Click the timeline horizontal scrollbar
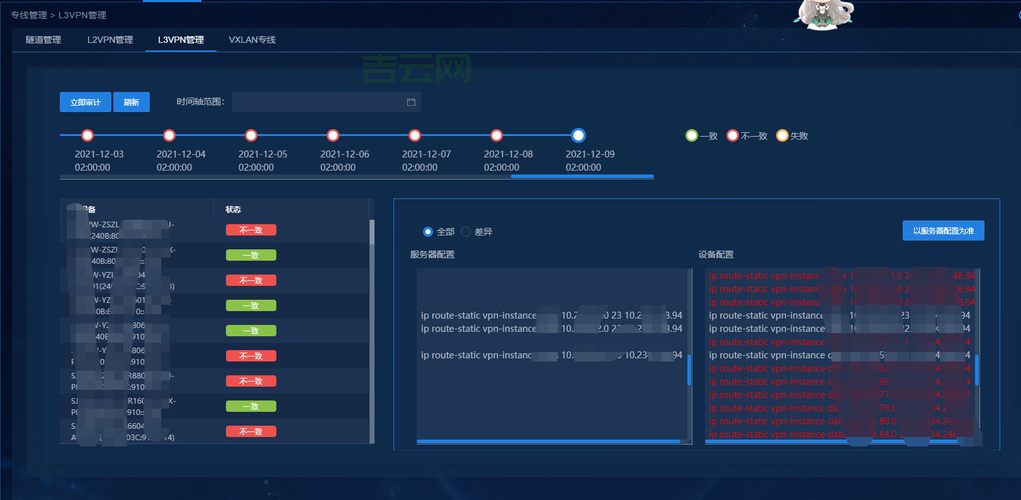This screenshot has height=500, width=1021. tap(582, 176)
